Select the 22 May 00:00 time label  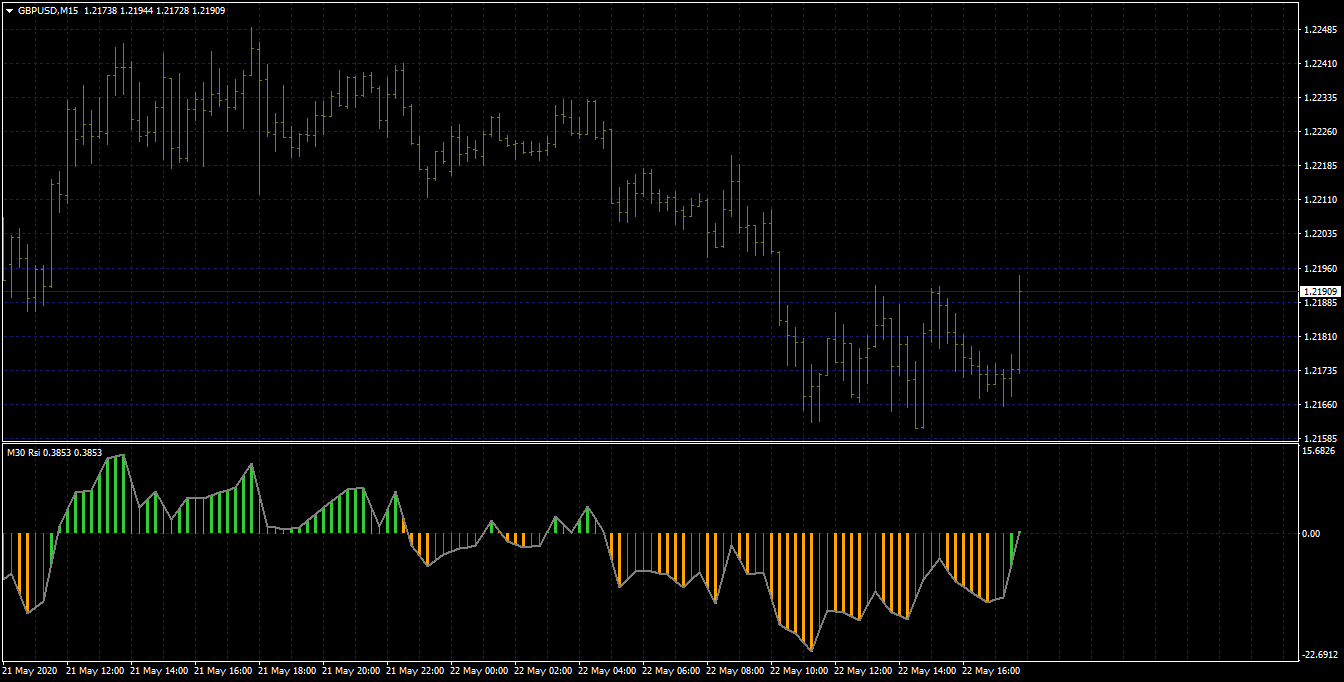[x=479, y=671]
